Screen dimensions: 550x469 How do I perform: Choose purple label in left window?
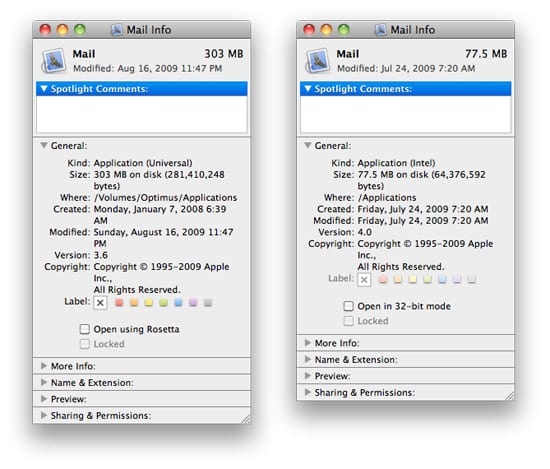click(193, 302)
